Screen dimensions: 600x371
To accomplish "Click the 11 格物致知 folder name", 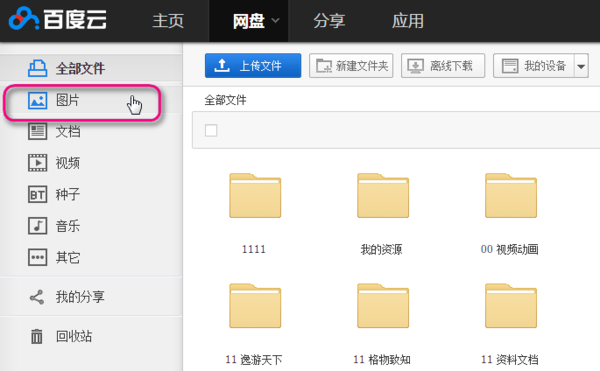I will click(382, 360).
